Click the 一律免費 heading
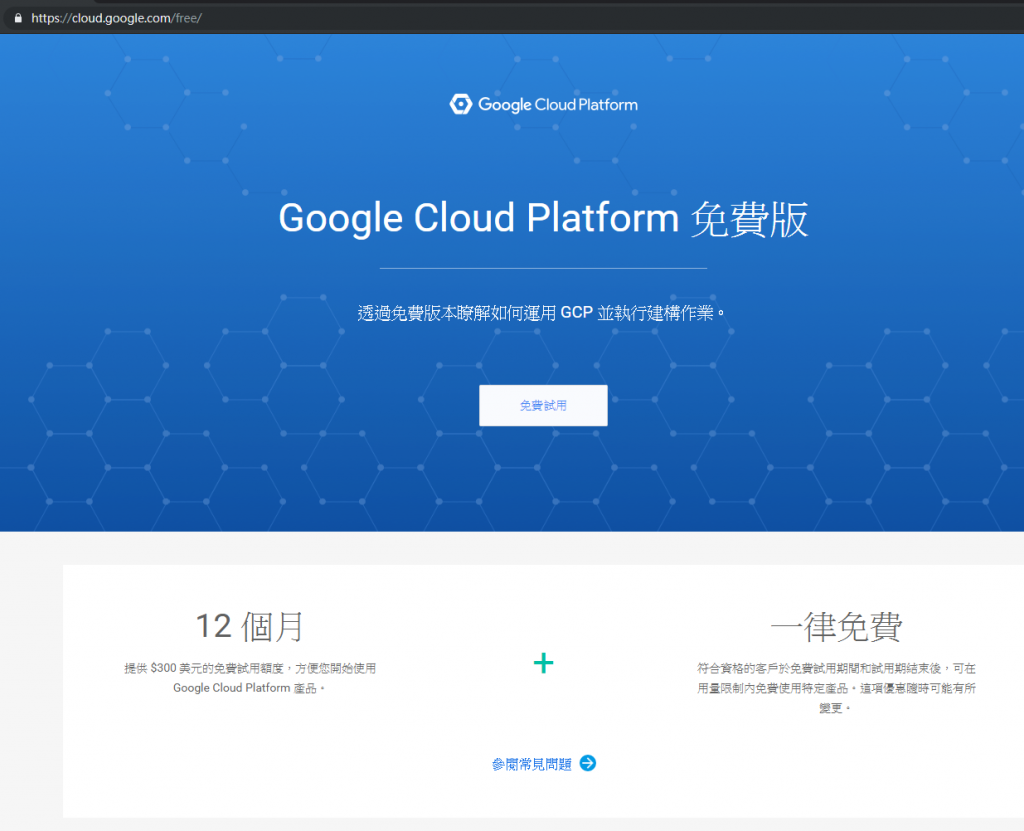This screenshot has width=1024, height=831. (x=836, y=627)
